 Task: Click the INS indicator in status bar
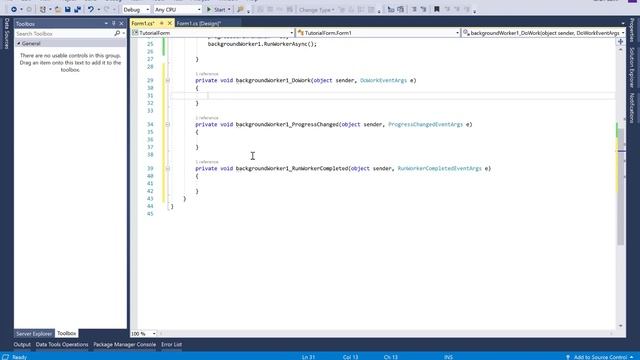(x=448, y=357)
